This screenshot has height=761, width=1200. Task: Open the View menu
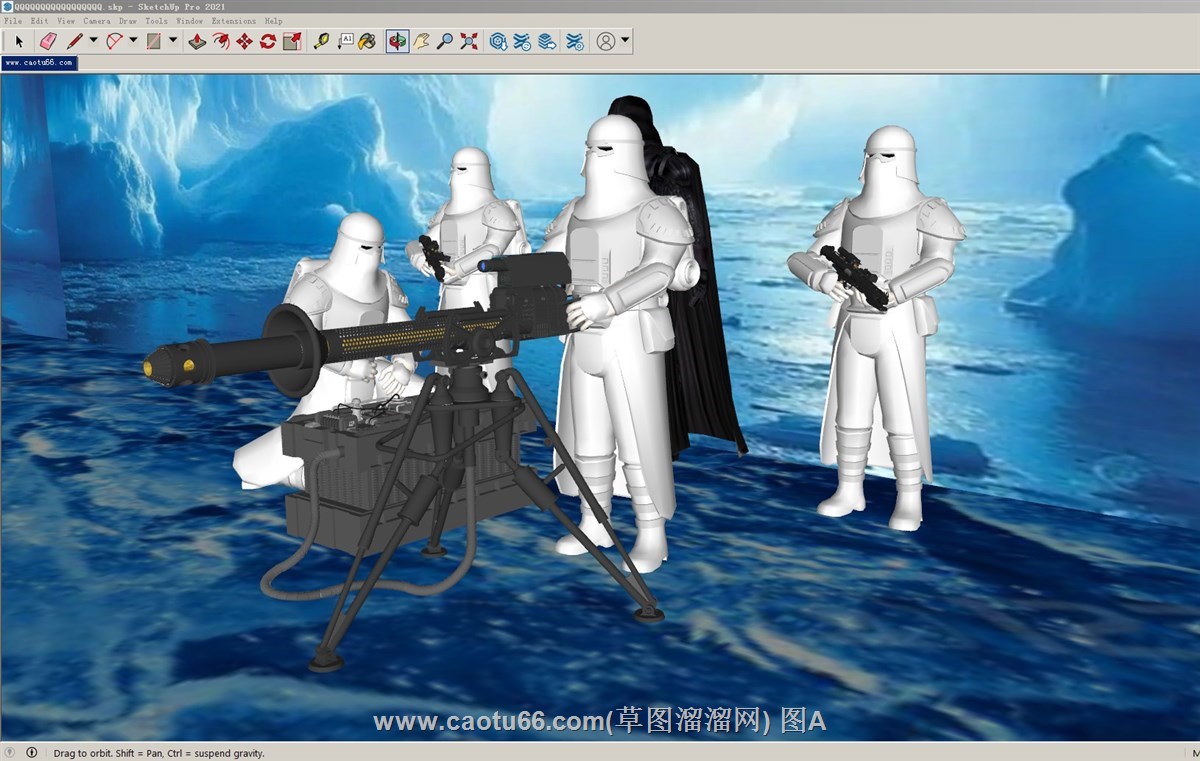click(x=66, y=20)
